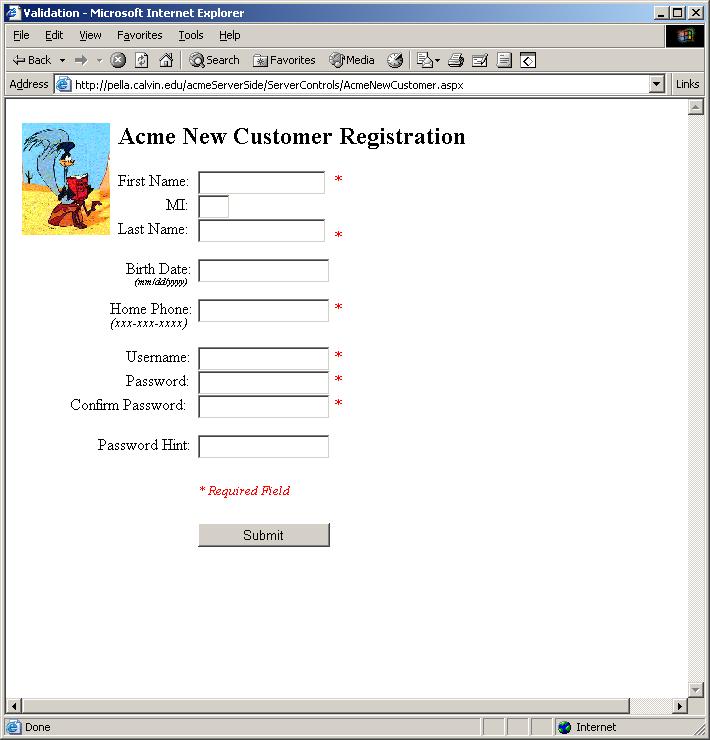Submit the registration form
Screen dimensions: 710x740
[x=263, y=535]
